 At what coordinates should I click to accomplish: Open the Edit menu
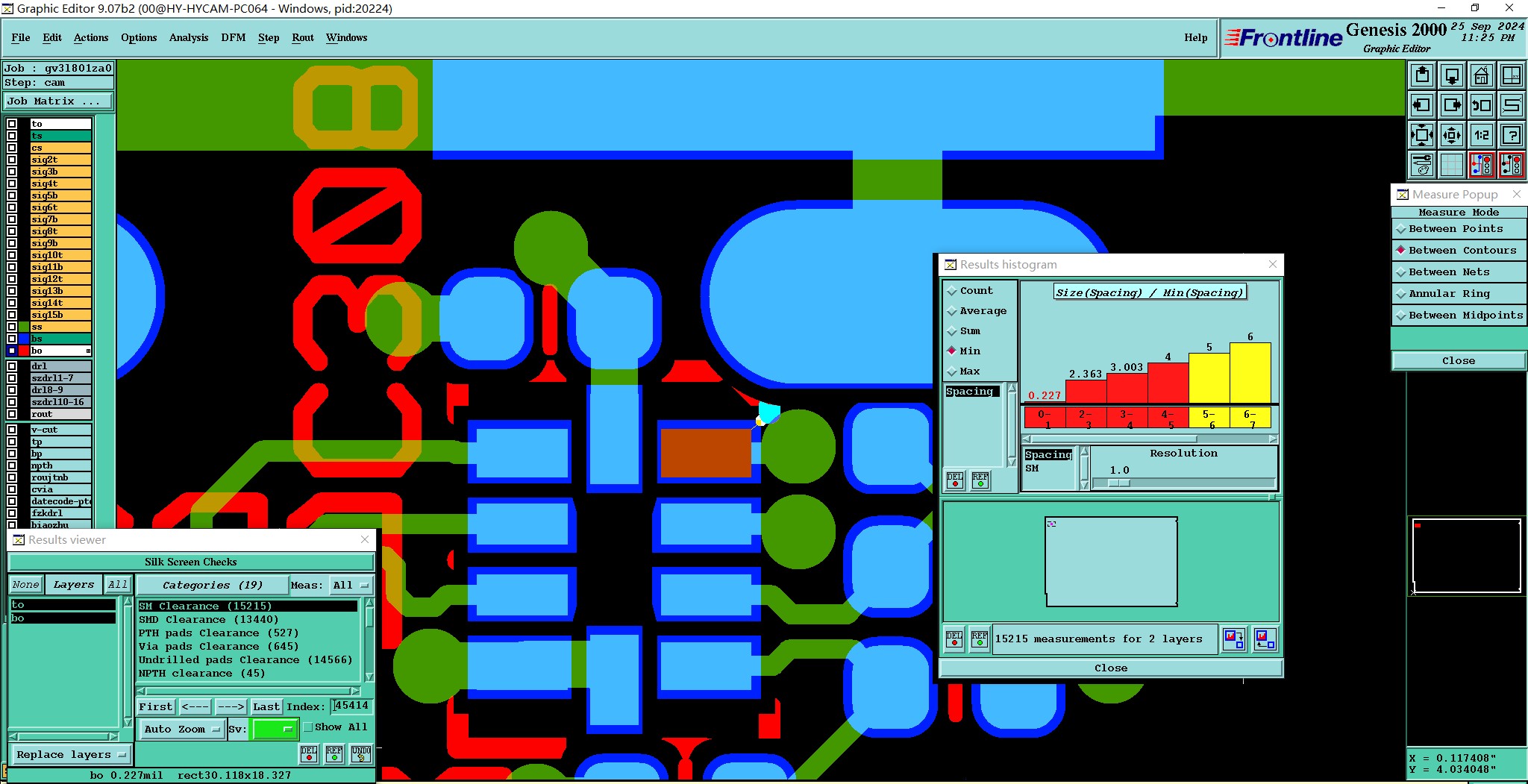coord(52,37)
